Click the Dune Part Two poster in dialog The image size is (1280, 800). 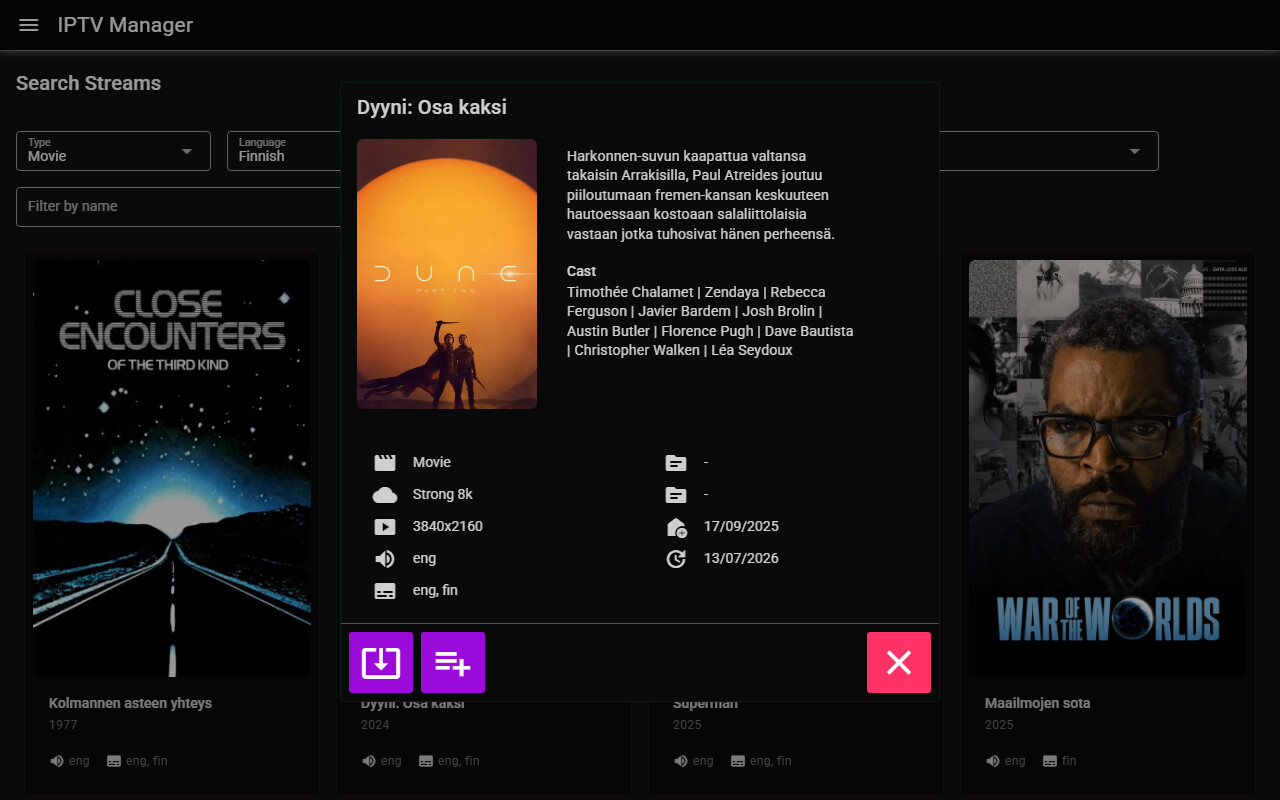tap(447, 274)
